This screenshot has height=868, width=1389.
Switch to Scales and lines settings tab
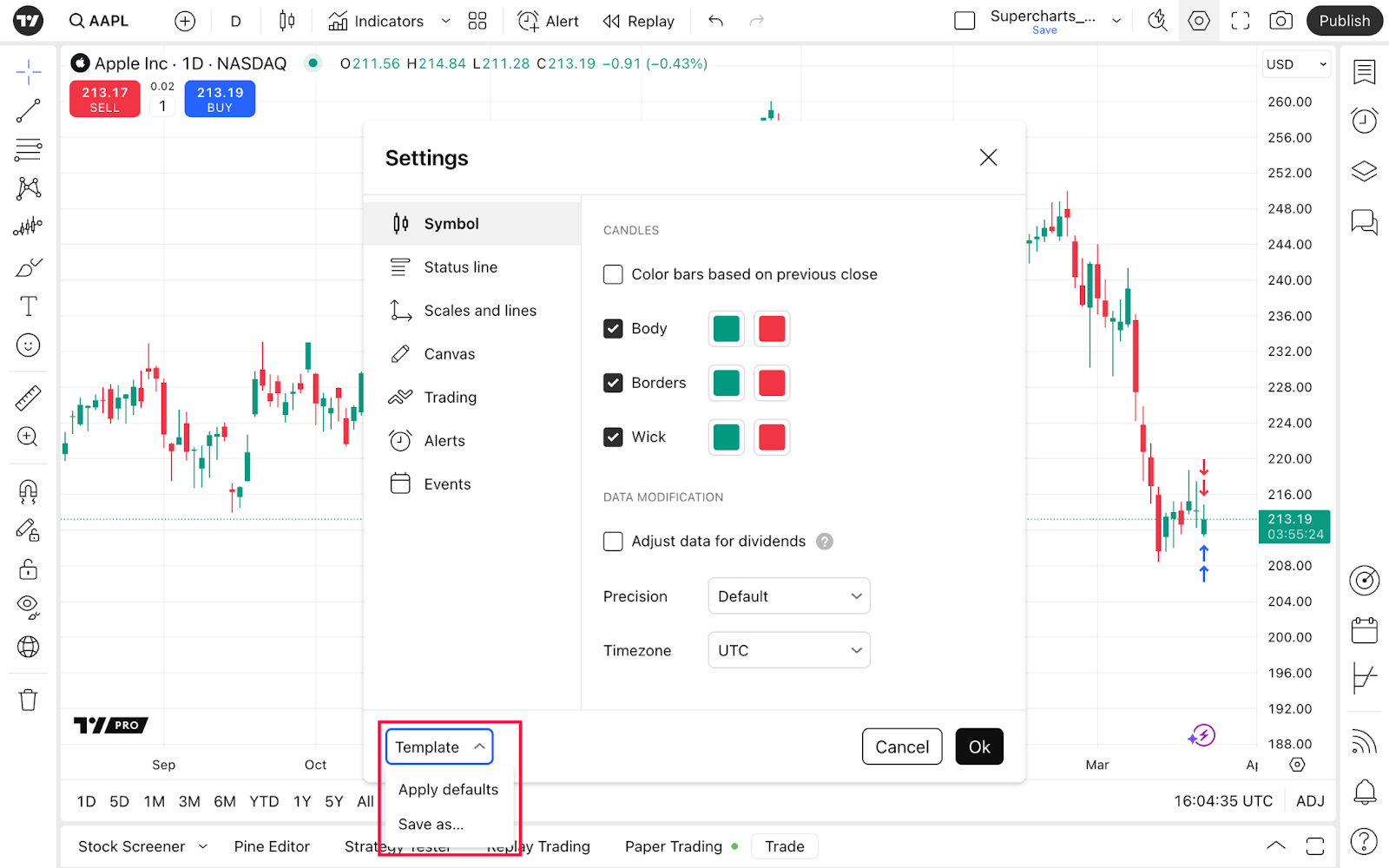pyautogui.click(x=472, y=311)
